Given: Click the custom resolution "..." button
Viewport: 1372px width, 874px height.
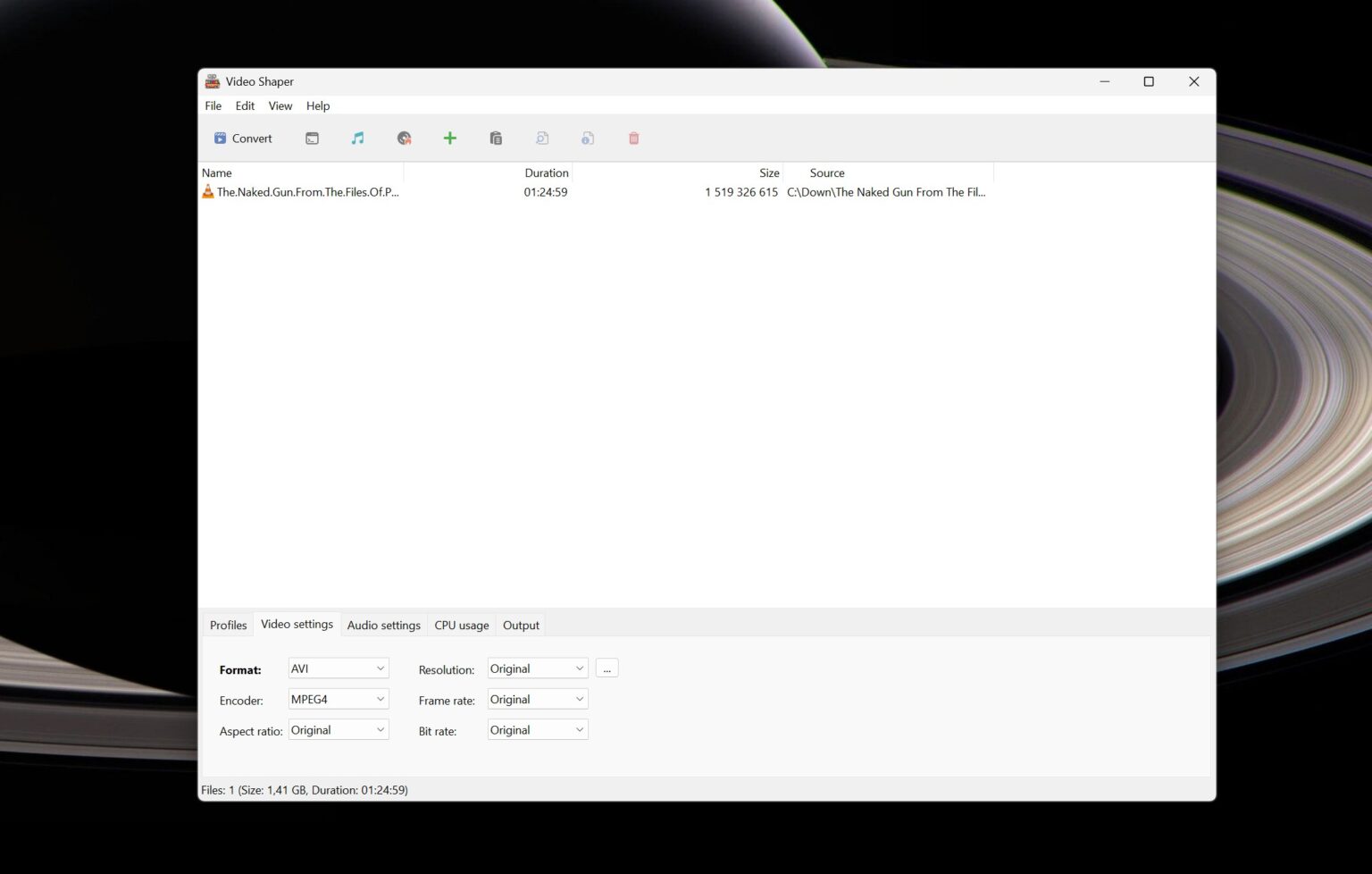Looking at the screenshot, I should point(607,668).
